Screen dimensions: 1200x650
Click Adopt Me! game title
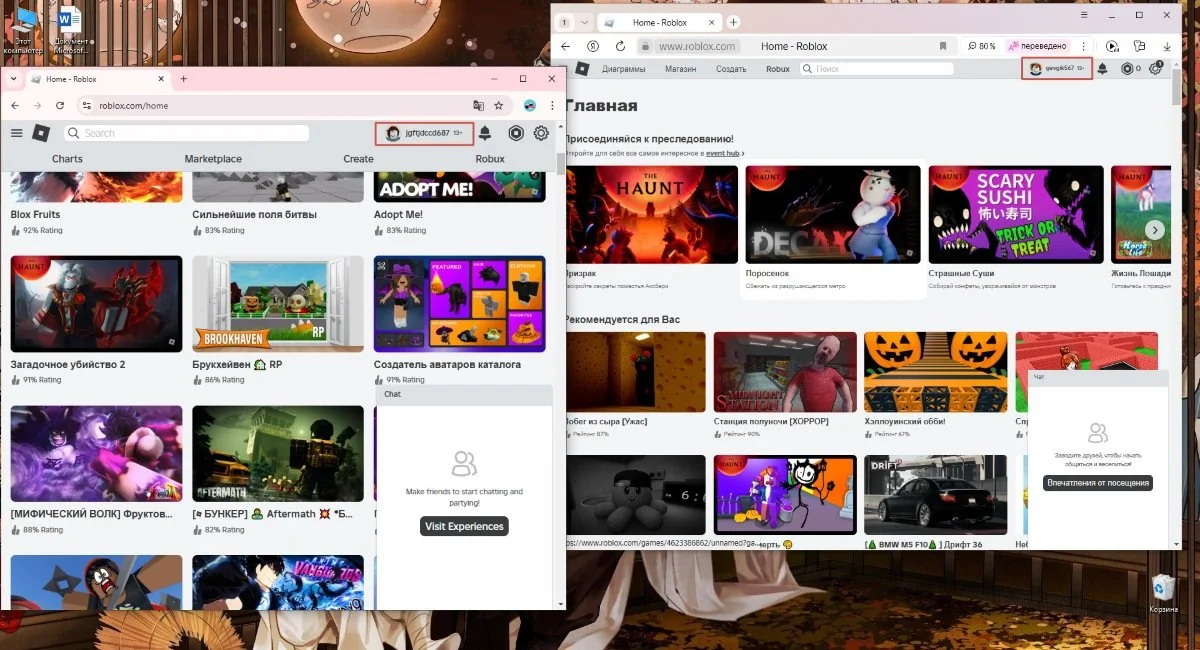(398, 214)
